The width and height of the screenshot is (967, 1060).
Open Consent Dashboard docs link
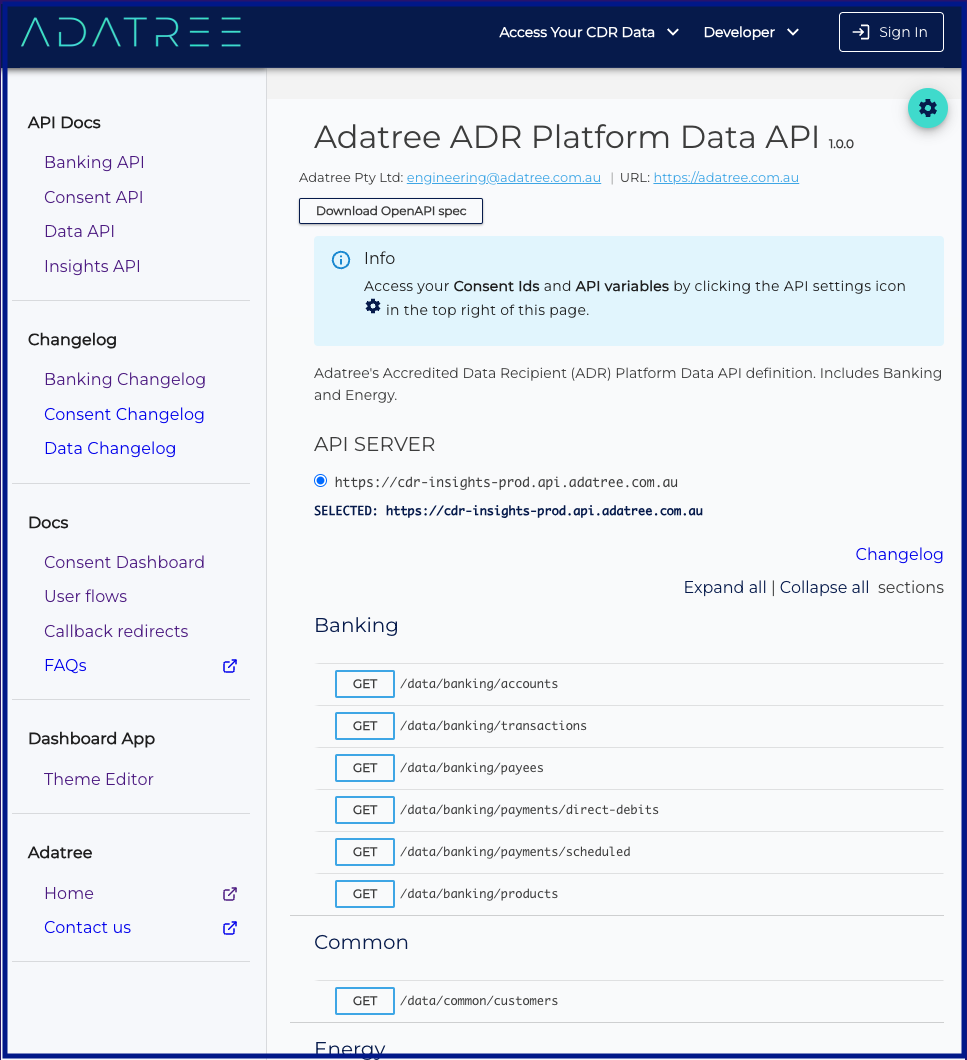[124, 562]
